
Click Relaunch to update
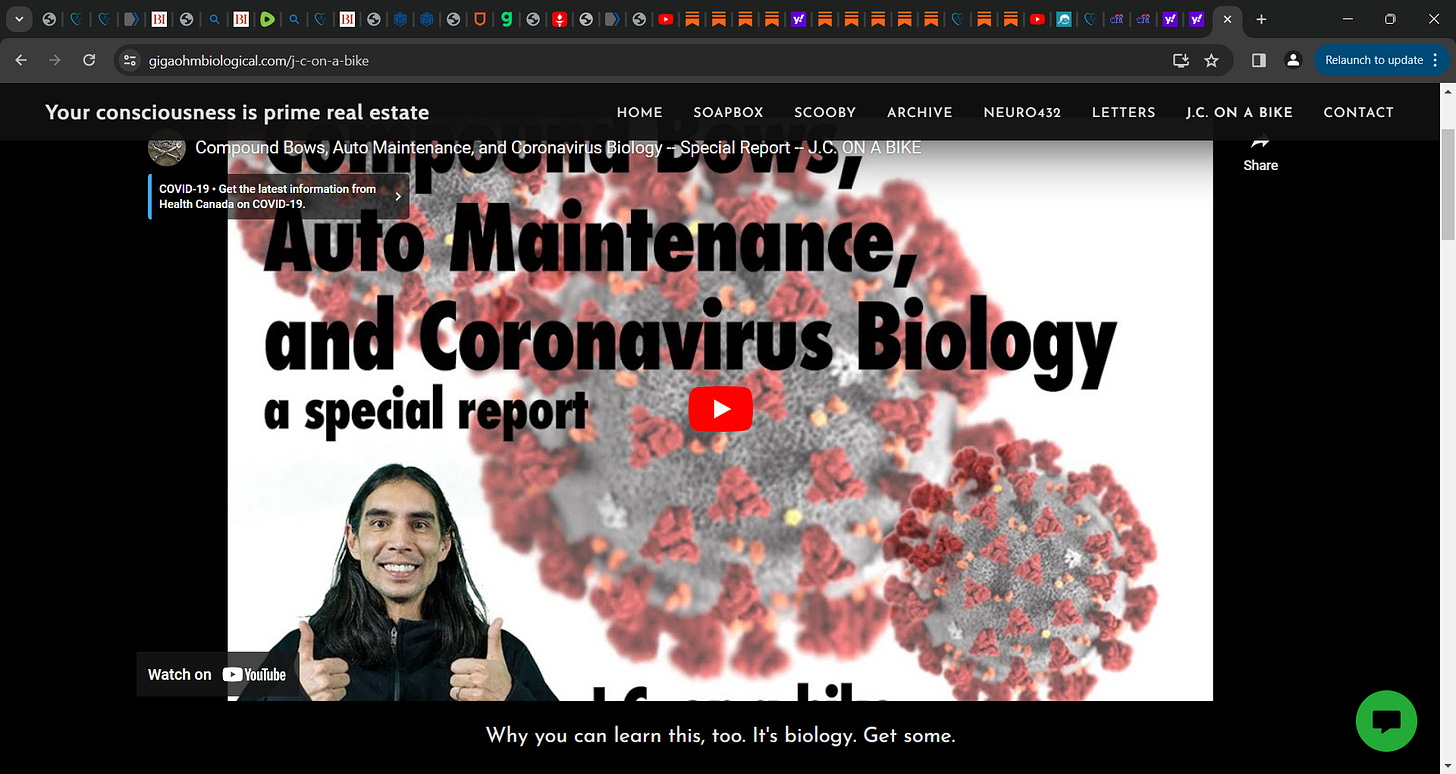1374,60
